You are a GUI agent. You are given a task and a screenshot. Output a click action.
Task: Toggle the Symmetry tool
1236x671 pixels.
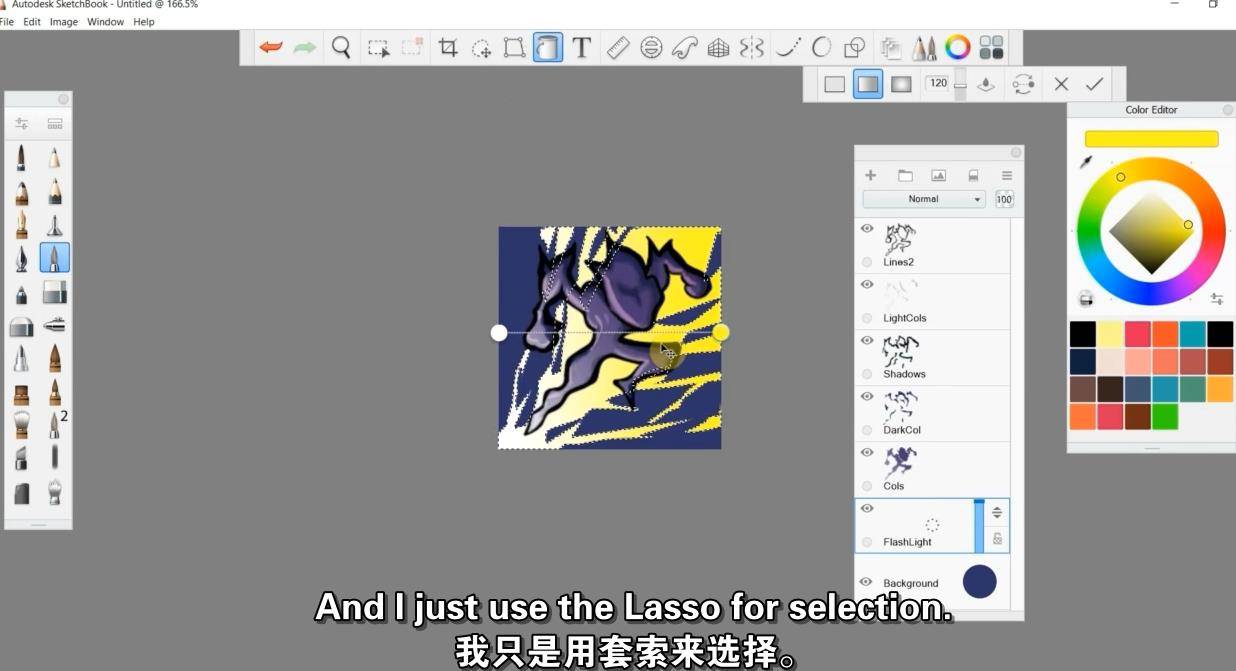click(x=752, y=47)
